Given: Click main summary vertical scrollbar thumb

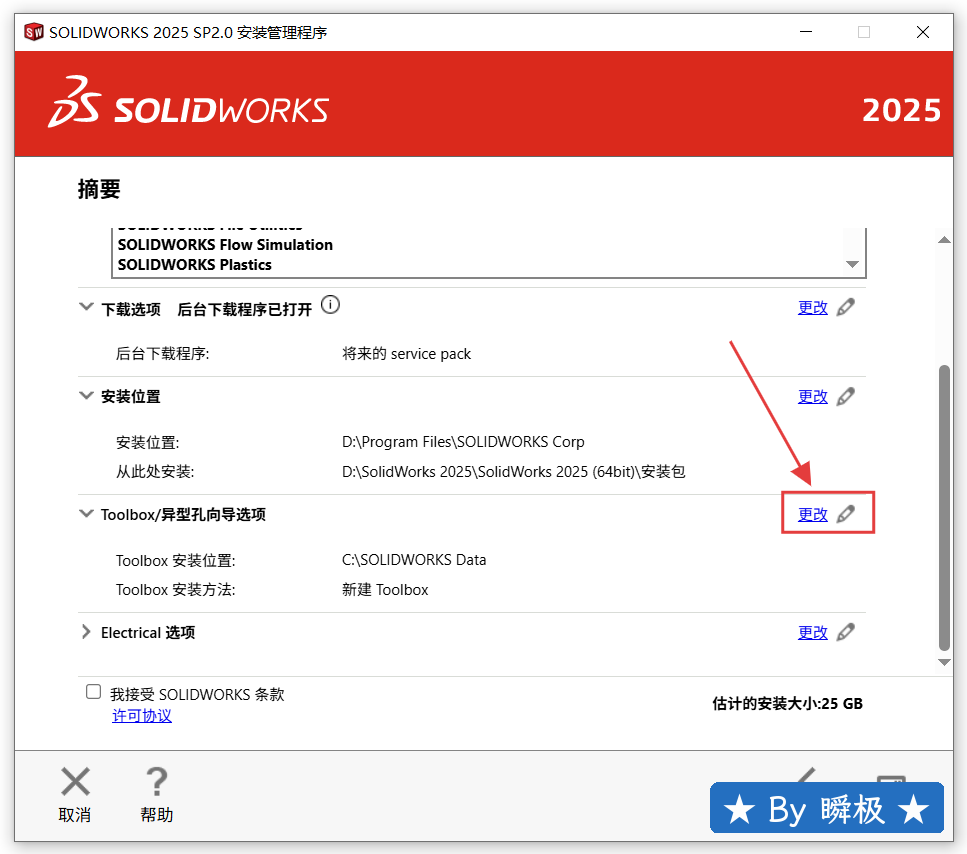Looking at the screenshot, I should 944,507.
